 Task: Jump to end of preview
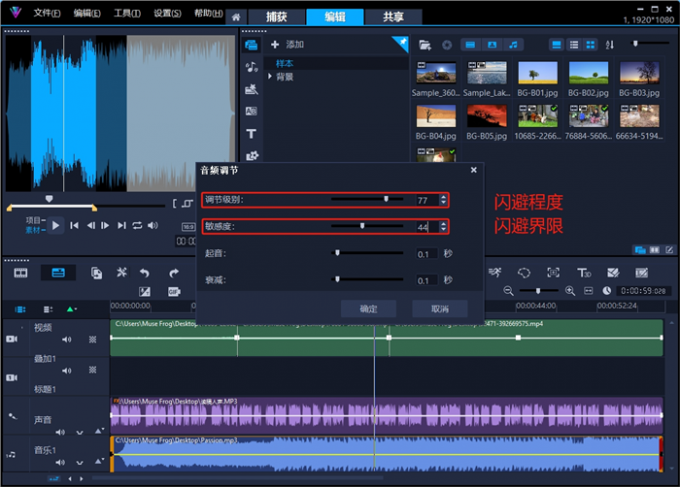[122, 226]
